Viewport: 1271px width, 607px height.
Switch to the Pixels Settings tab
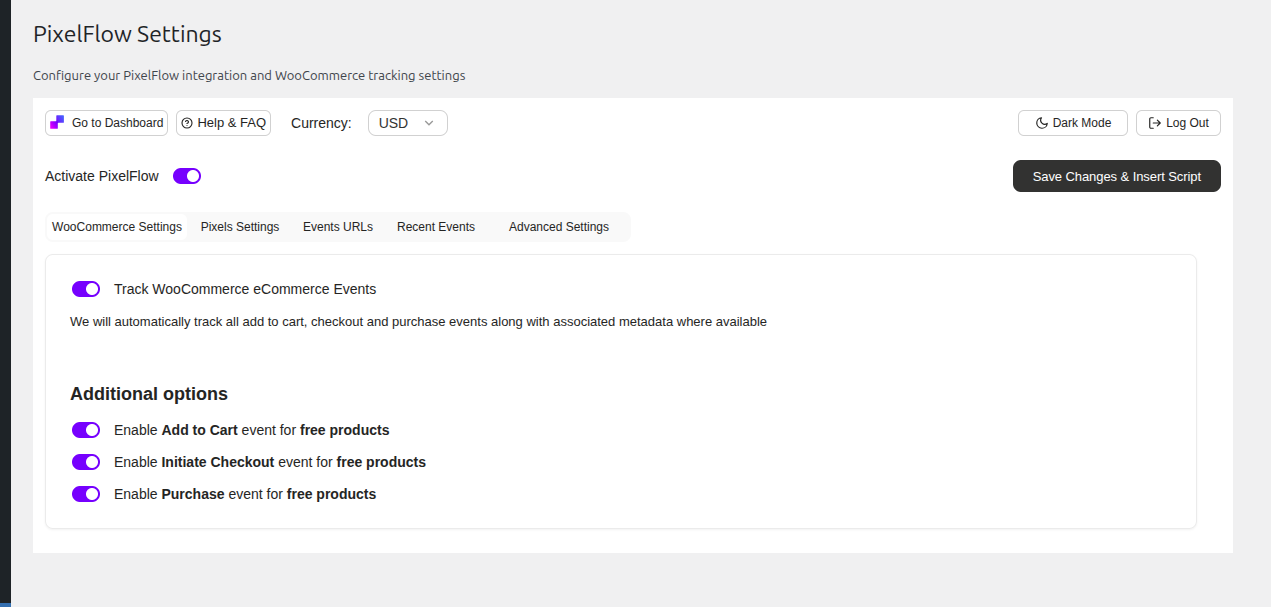click(239, 226)
